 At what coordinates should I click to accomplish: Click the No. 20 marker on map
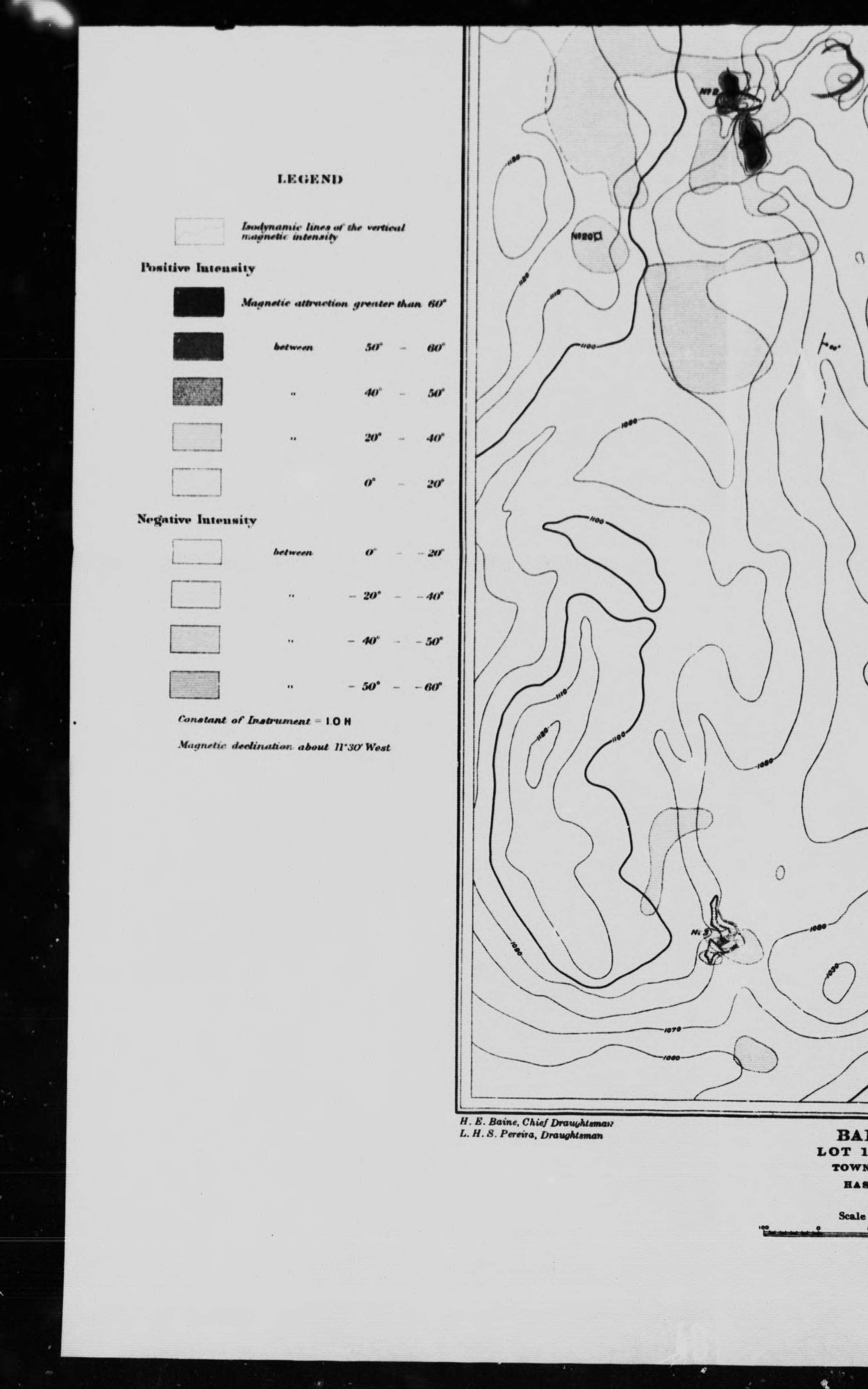coord(588,236)
